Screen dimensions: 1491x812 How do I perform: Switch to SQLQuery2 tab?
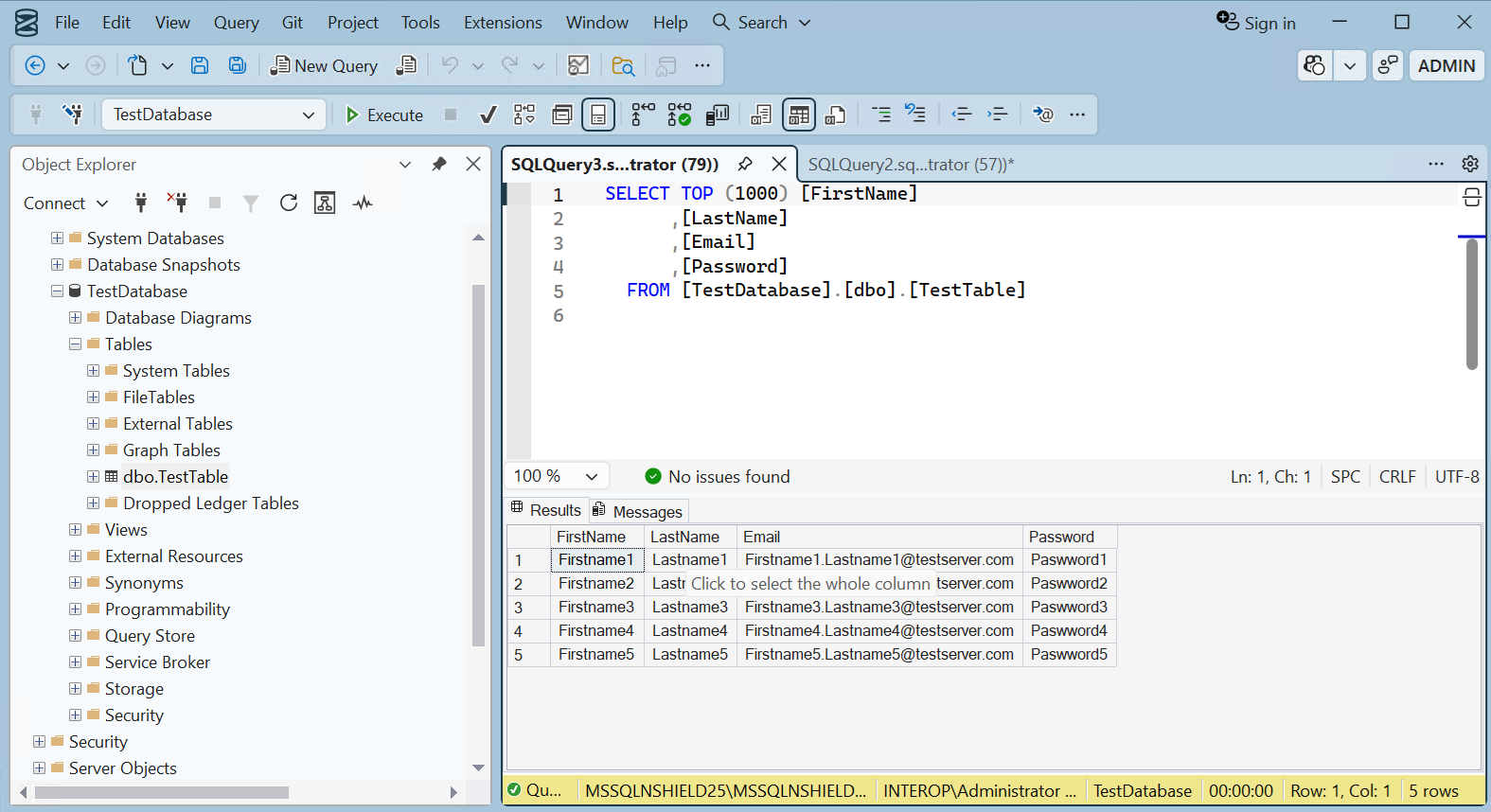tap(911, 165)
